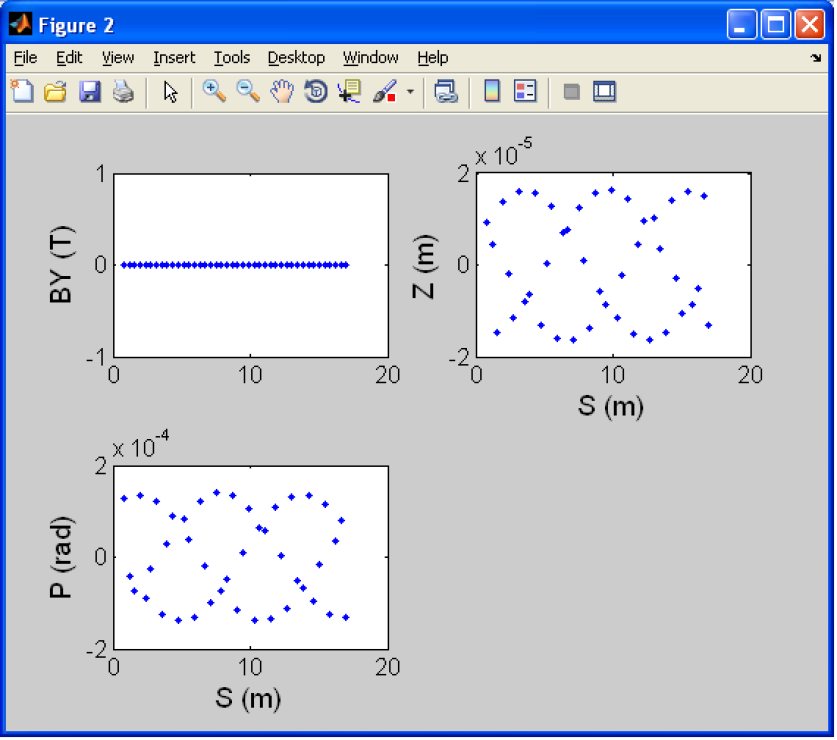Click the MATLAB logo in title bar
This screenshot has height=740, width=837.
(20, 24)
